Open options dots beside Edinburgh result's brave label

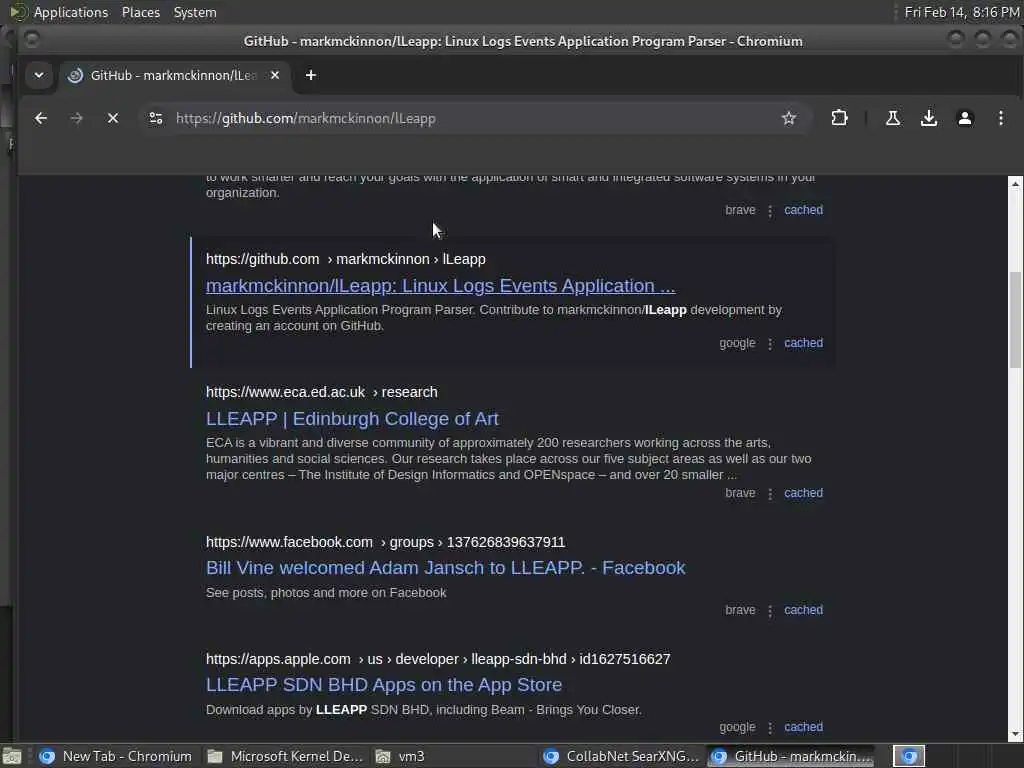click(x=770, y=494)
